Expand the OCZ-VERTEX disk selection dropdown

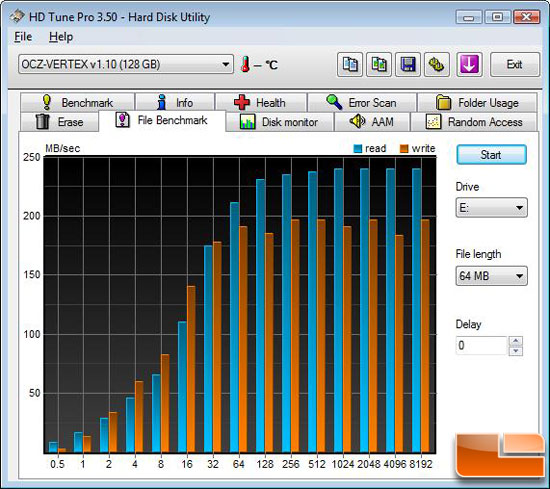[126, 64]
